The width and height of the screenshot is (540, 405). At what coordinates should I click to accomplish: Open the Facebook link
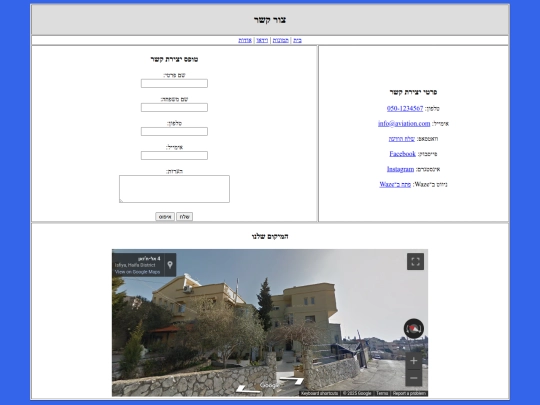pos(403,154)
